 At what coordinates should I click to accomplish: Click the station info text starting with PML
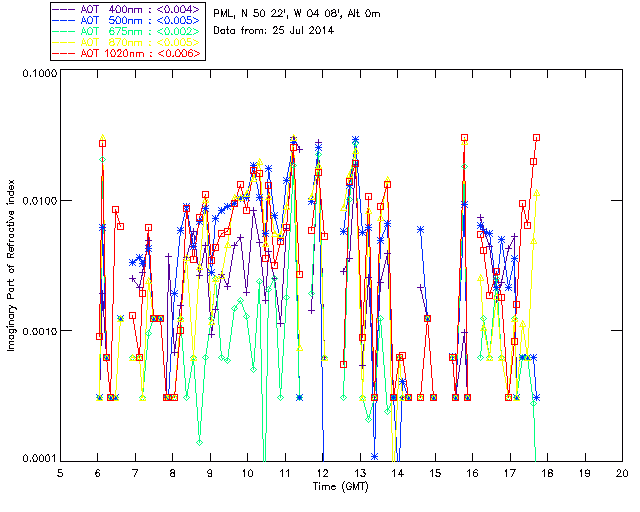tap(297, 14)
